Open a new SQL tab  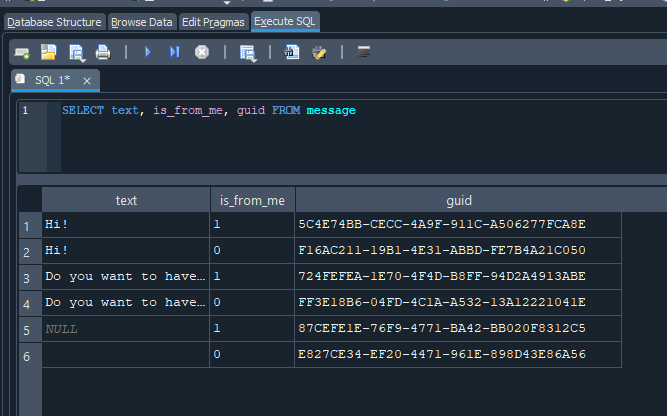click(22, 53)
